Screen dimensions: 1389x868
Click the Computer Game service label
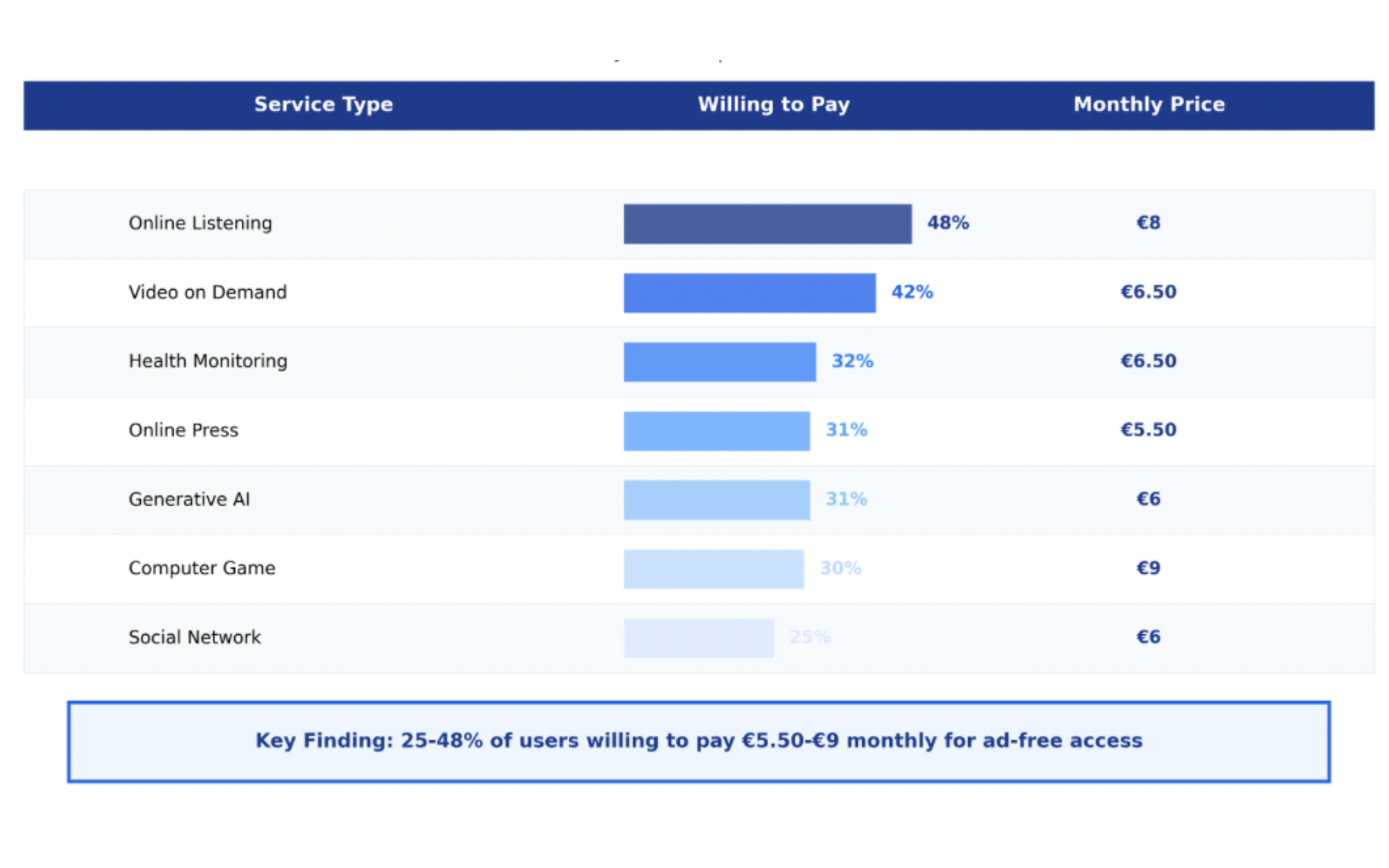coord(202,569)
